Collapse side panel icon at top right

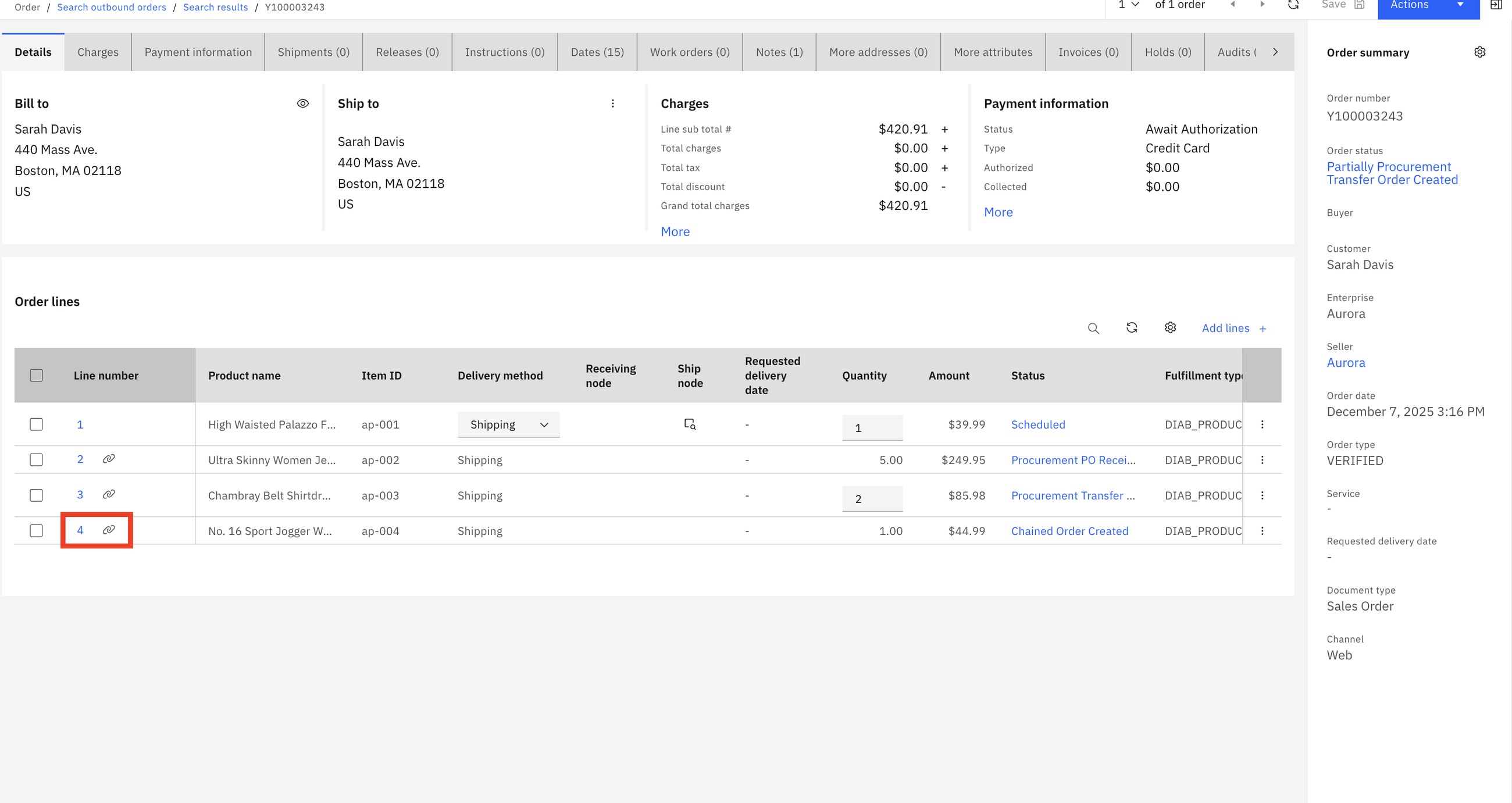(1496, 5)
